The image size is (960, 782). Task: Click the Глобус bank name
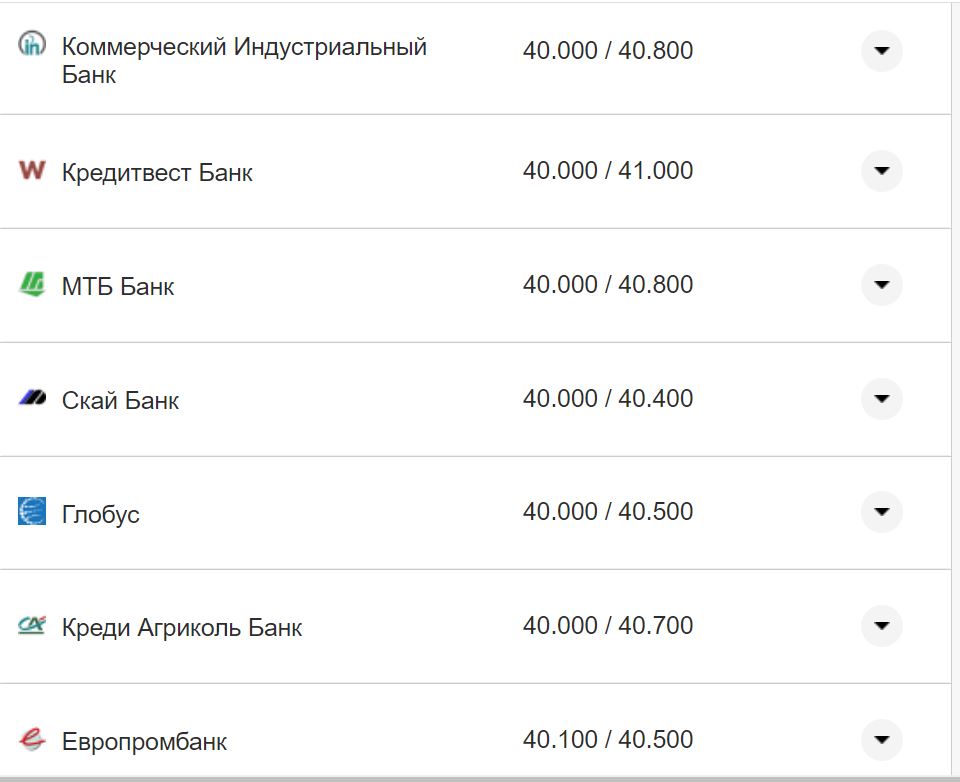[x=101, y=513]
